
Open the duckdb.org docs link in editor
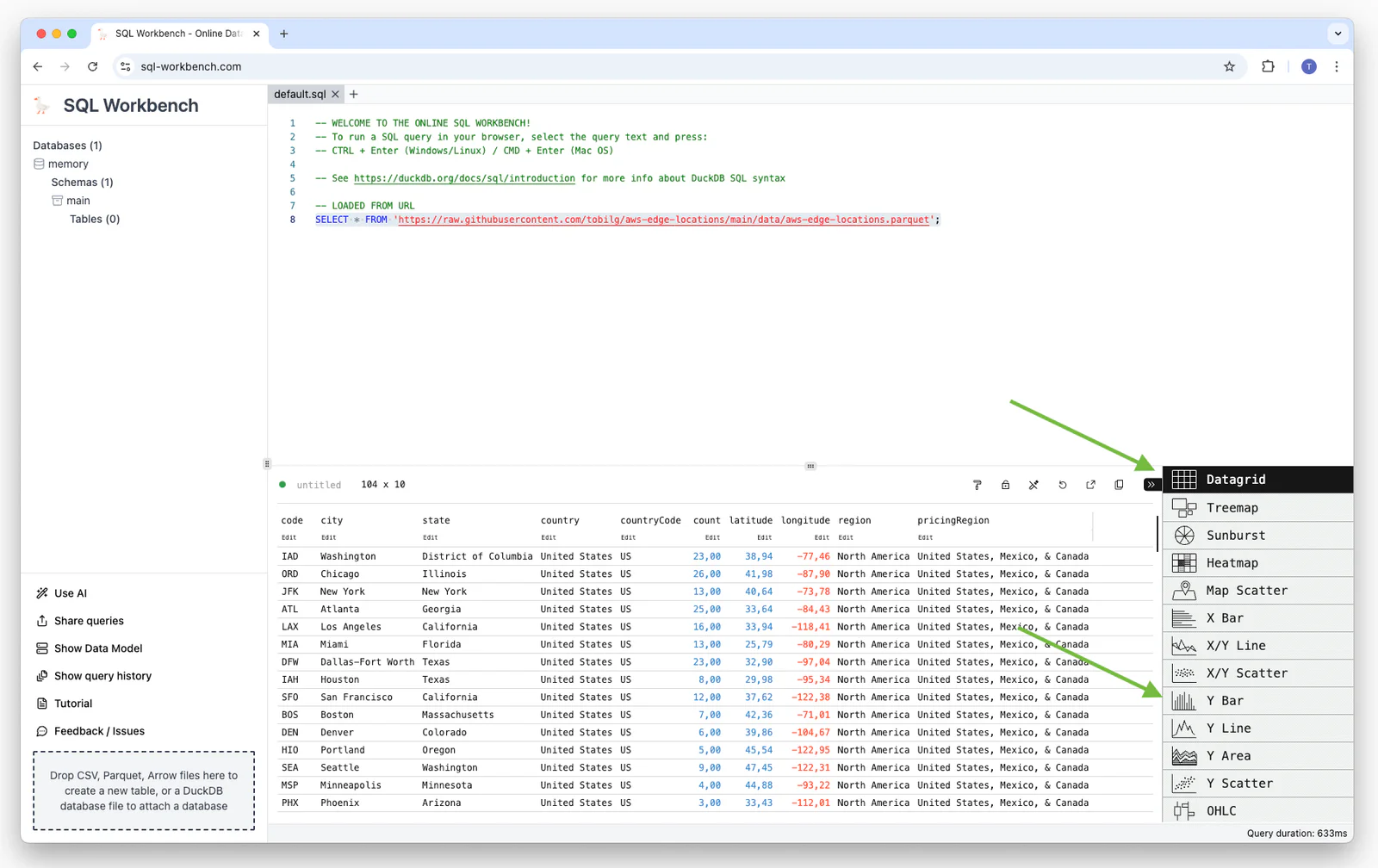pos(464,178)
